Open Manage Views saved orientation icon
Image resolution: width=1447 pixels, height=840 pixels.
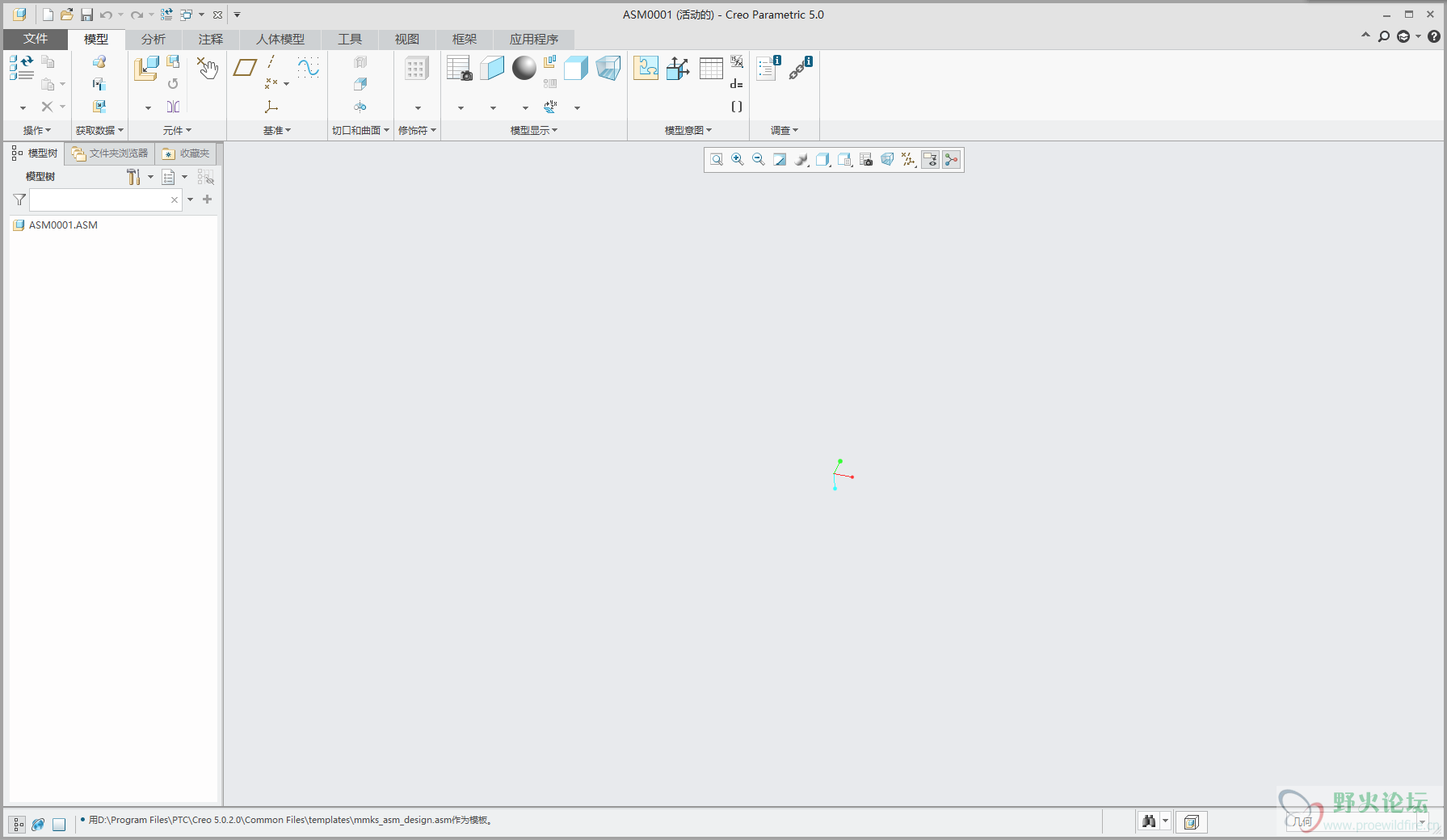click(x=459, y=69)
